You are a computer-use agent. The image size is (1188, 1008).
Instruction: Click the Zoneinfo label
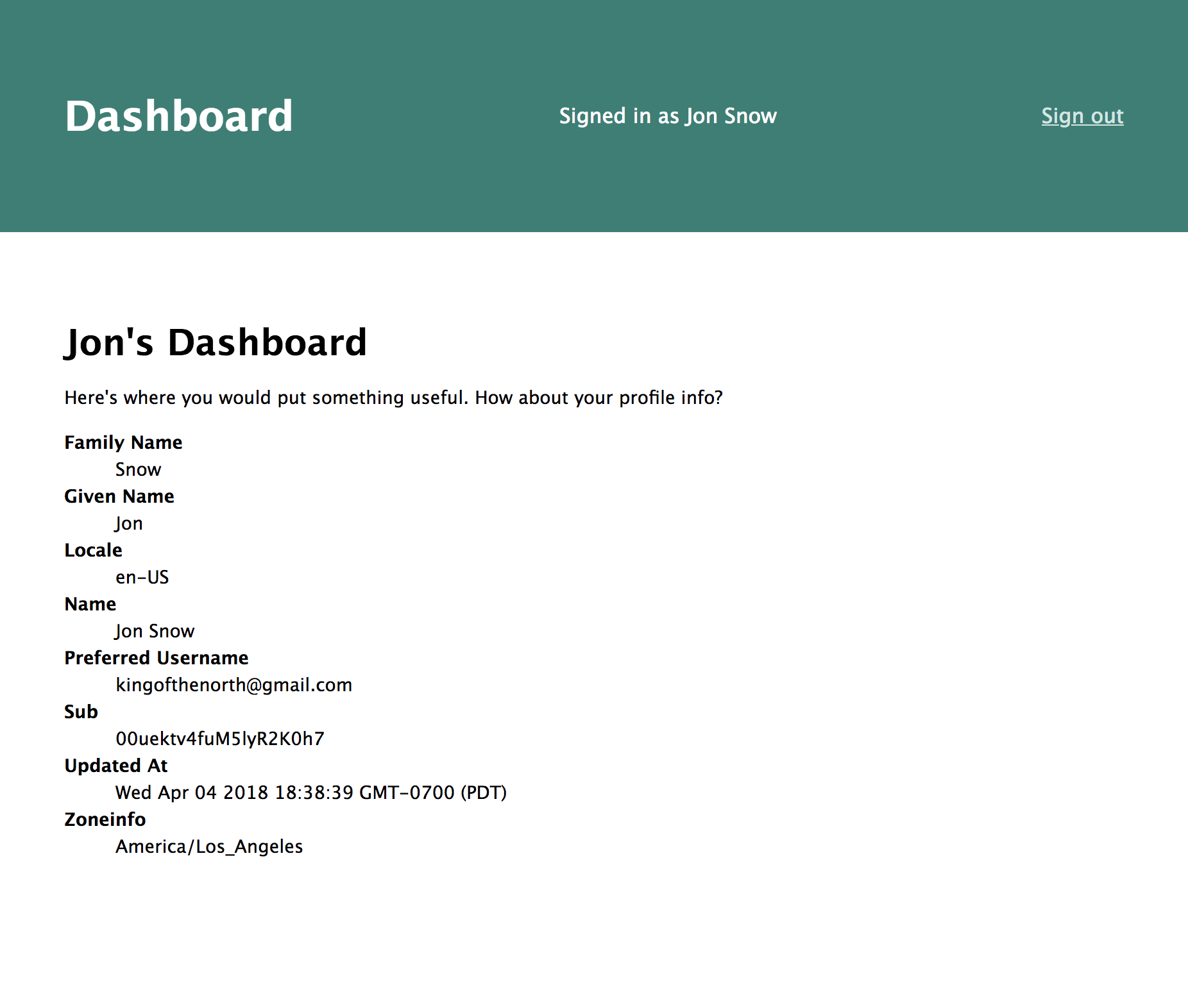[x=105, y=819]
